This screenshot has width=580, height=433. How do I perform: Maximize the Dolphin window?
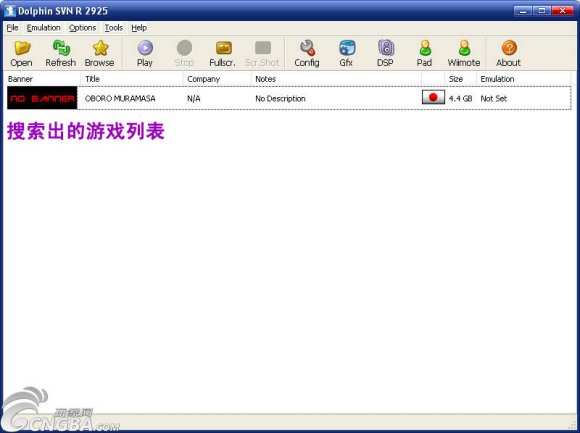coord(542,11)
